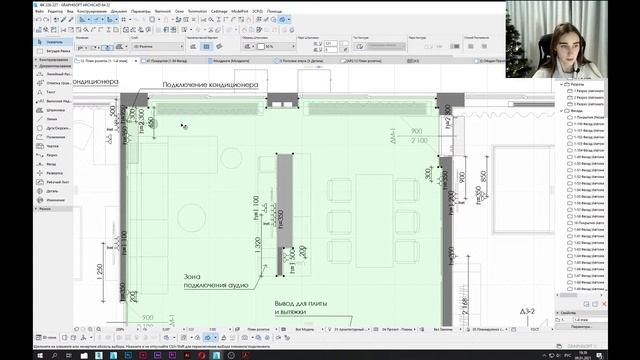
Task: Click the magnifier zoom icon in bottom bar
Action: pos(99,329)
